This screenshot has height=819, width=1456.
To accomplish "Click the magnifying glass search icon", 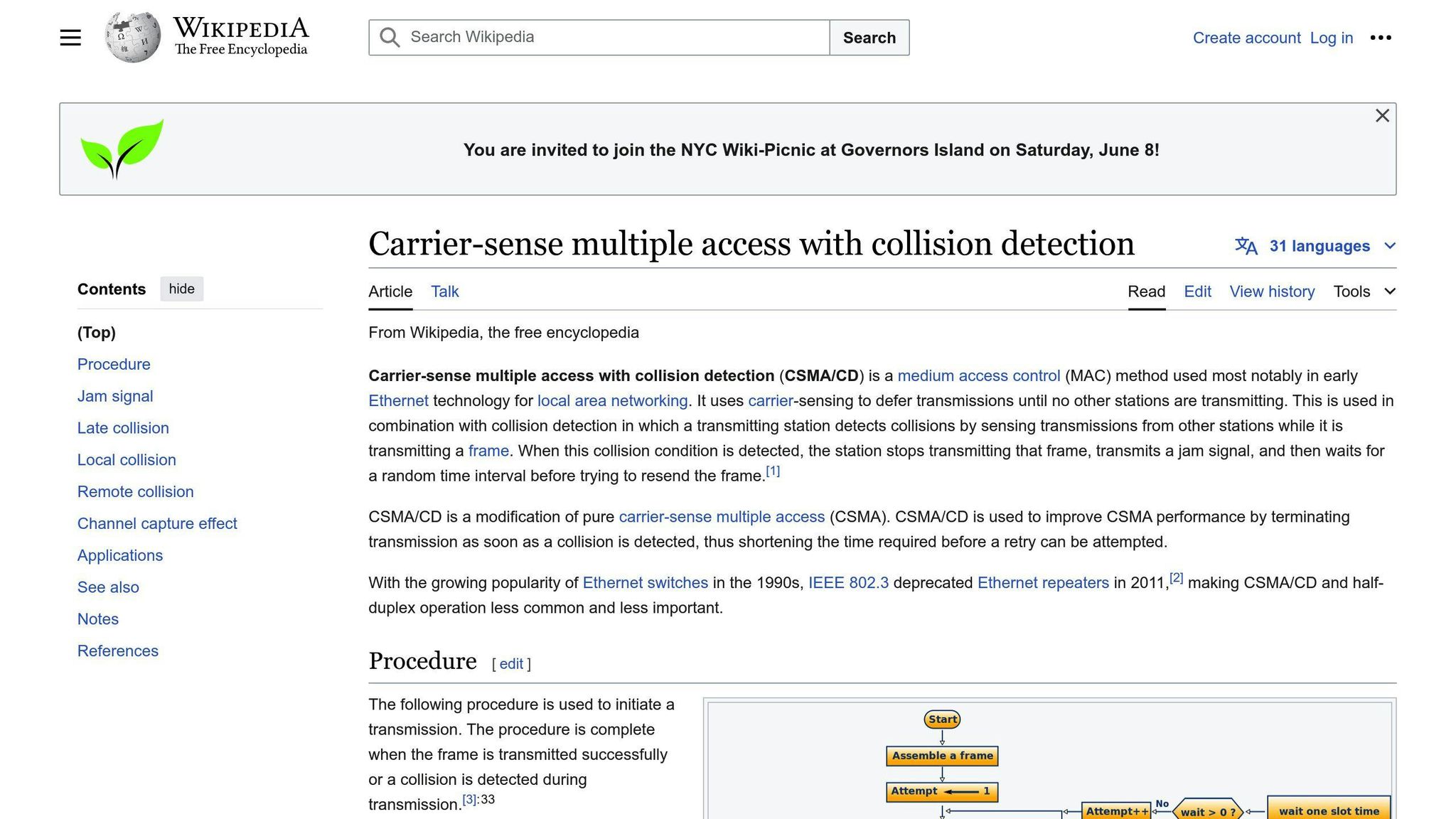I will coord(389,37).
